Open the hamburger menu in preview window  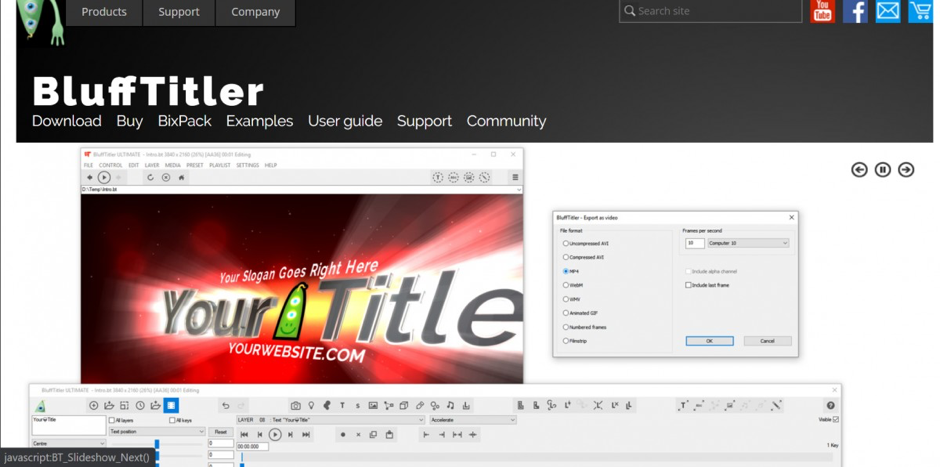coord(515,177)
